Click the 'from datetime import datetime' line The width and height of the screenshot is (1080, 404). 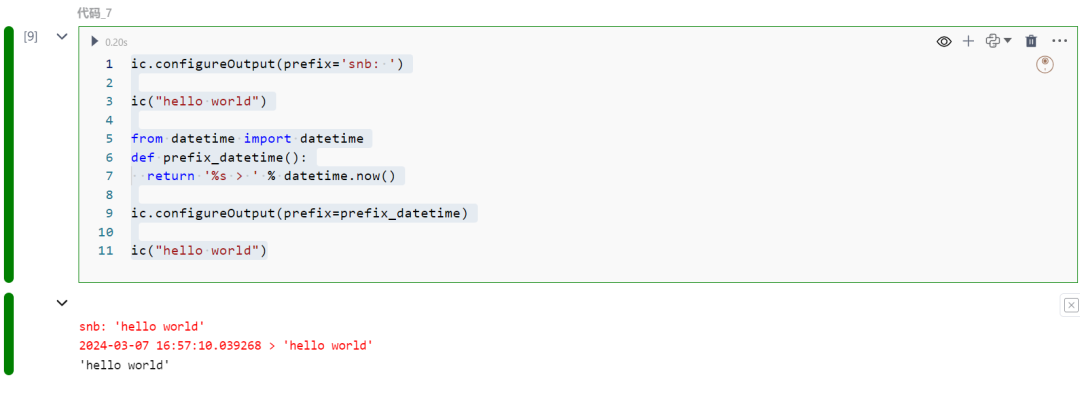pyautogui.click(x=247, y=138)
